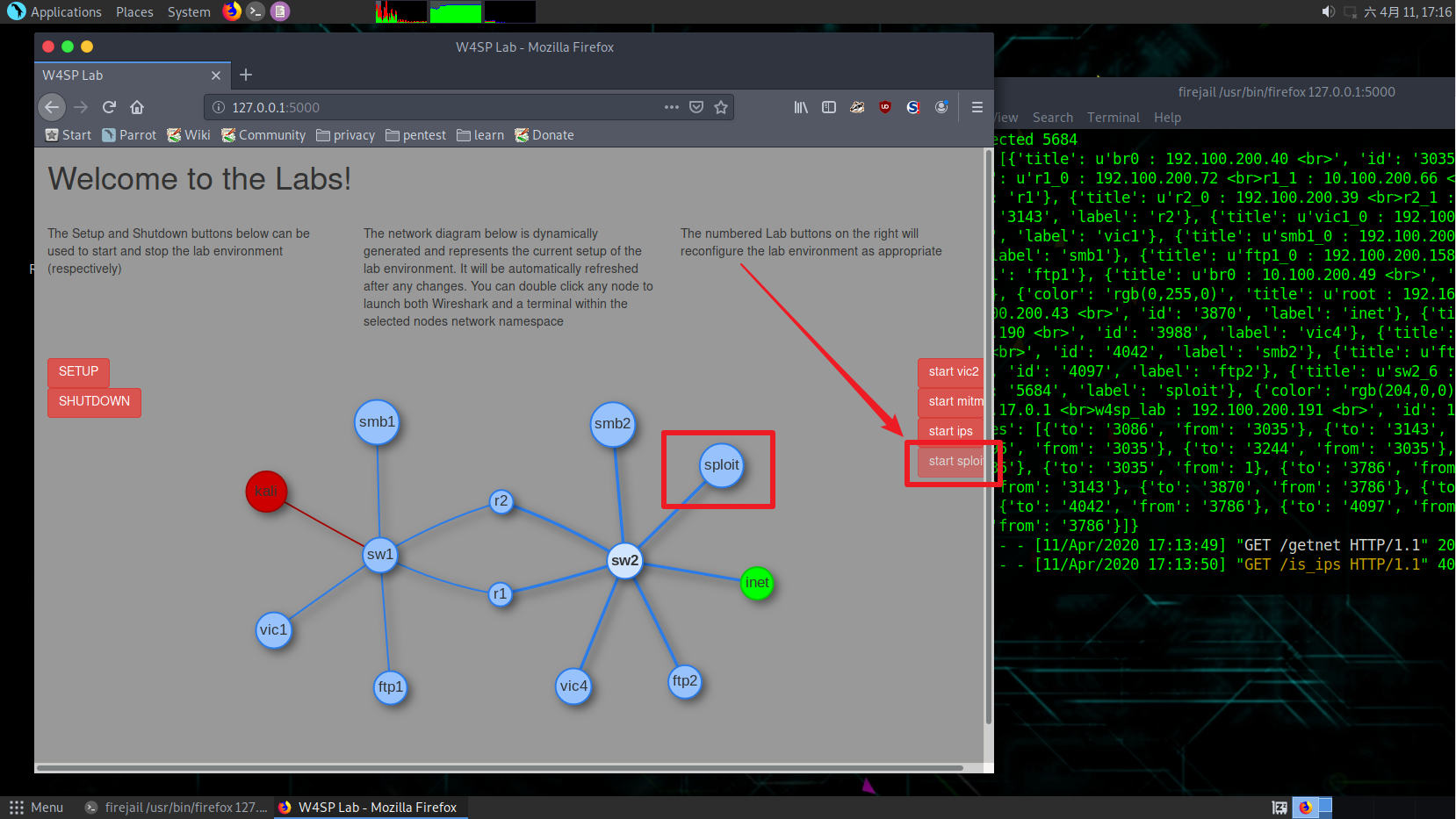Select the ftp1 node

point(390,687)
